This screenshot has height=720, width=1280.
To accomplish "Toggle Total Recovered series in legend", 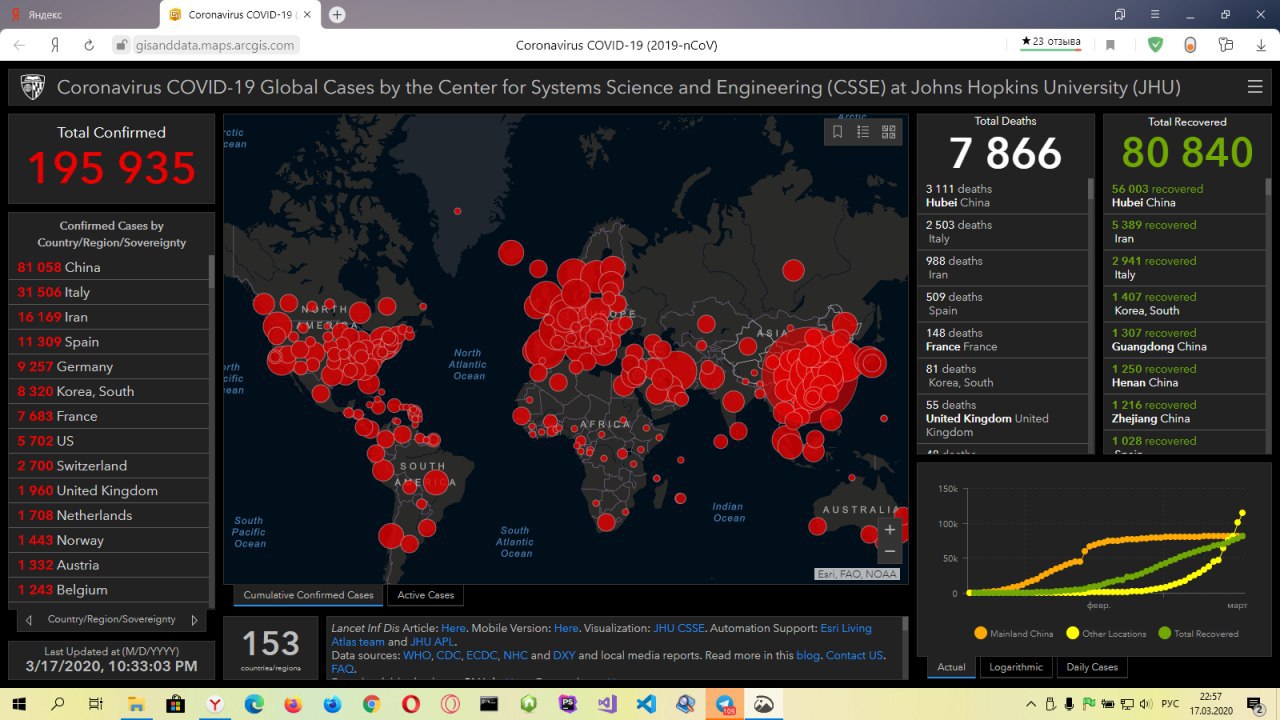I will [1198, 634].
